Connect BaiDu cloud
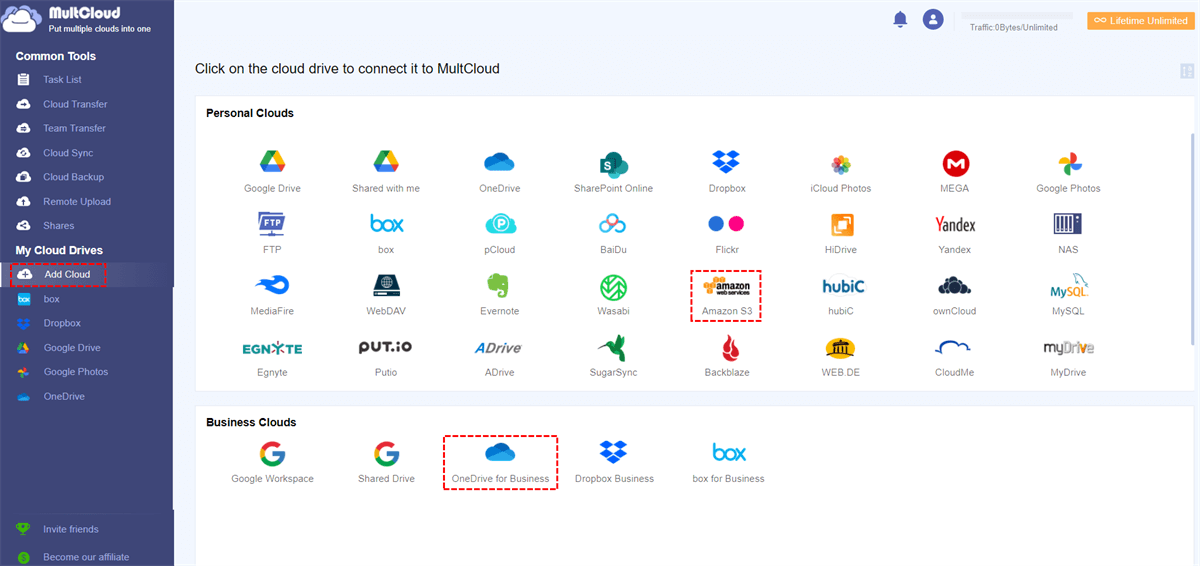This screenshot has height=566, width=1200. (x=613, y=232)
